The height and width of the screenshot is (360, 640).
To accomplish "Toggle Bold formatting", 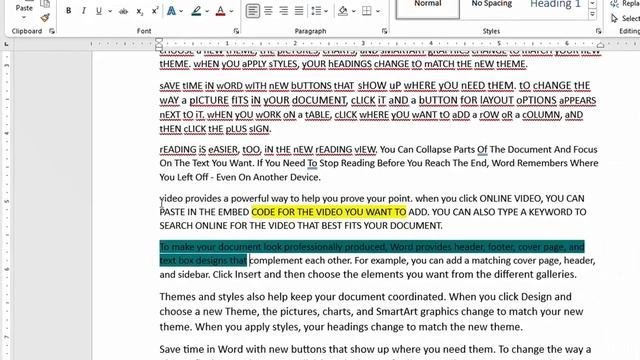I will click(69, 11).
